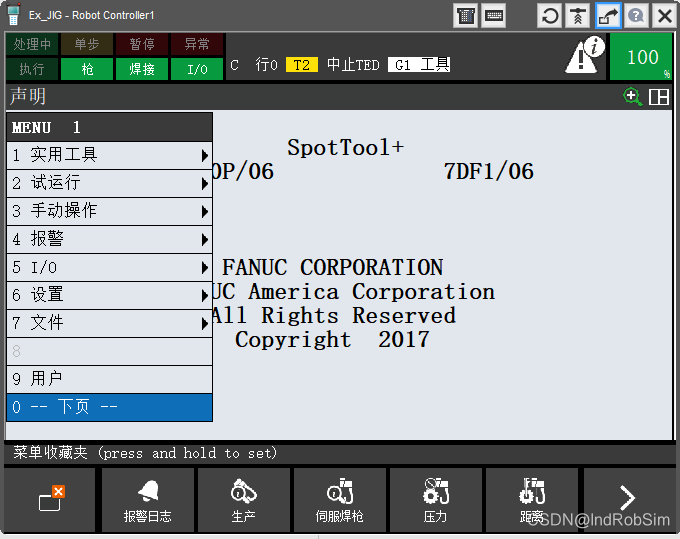Viewport: 680px width, 539px height.
Task: Click the alarm warning triangle icon
Action: [584, 56]
